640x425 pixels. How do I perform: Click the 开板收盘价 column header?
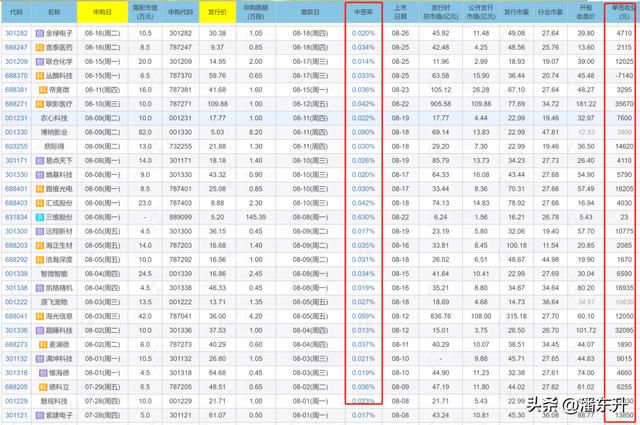(x=586, y=12)
